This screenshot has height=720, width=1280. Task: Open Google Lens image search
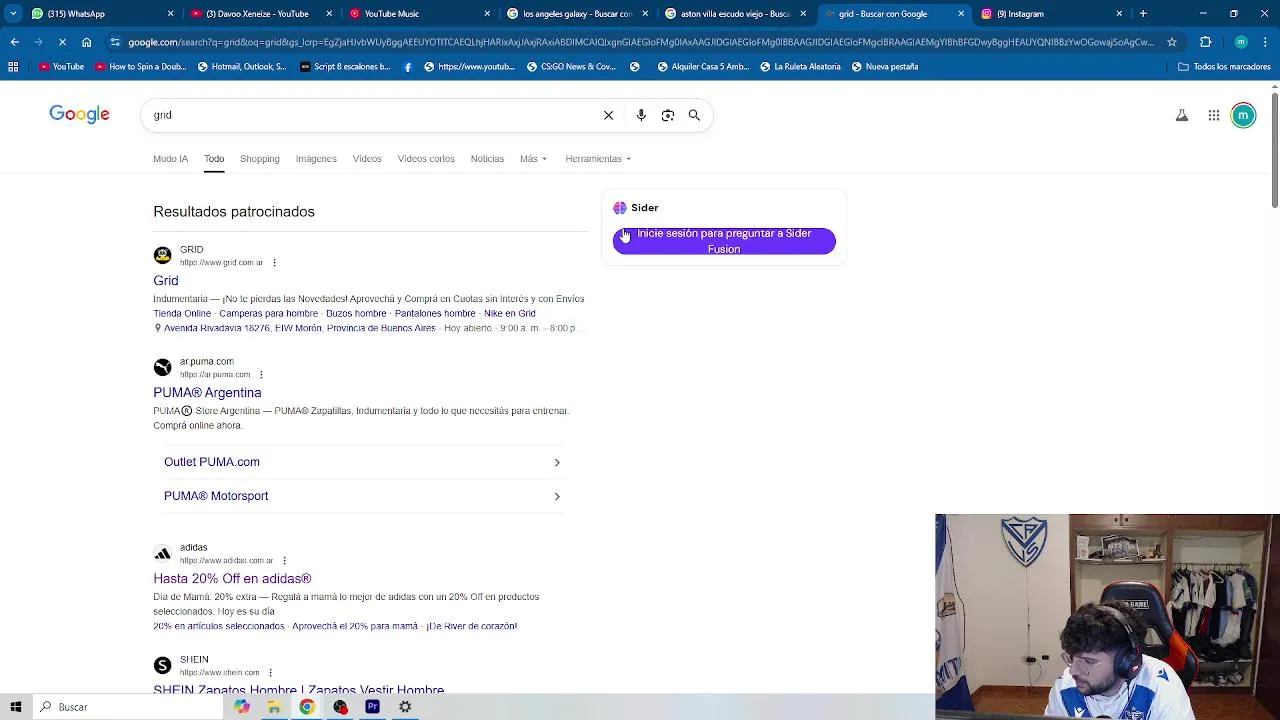668,115
